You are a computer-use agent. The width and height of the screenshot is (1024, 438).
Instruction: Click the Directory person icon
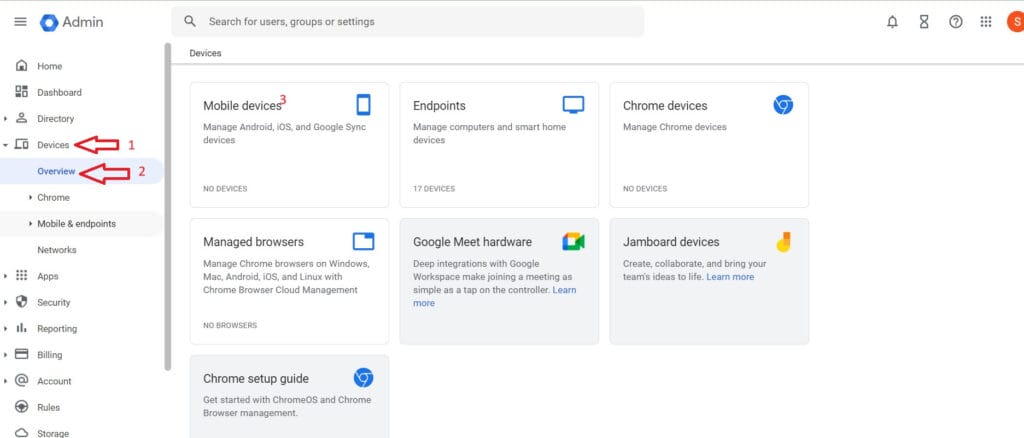pos(22,118)
